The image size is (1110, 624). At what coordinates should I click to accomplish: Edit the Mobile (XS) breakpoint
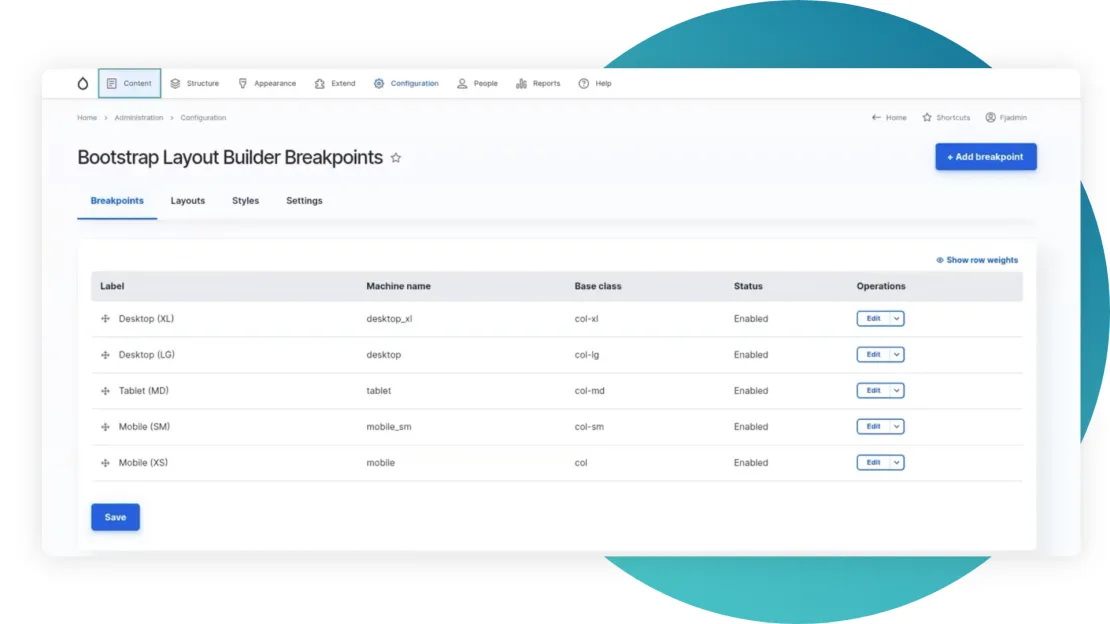tap(874, 463)
